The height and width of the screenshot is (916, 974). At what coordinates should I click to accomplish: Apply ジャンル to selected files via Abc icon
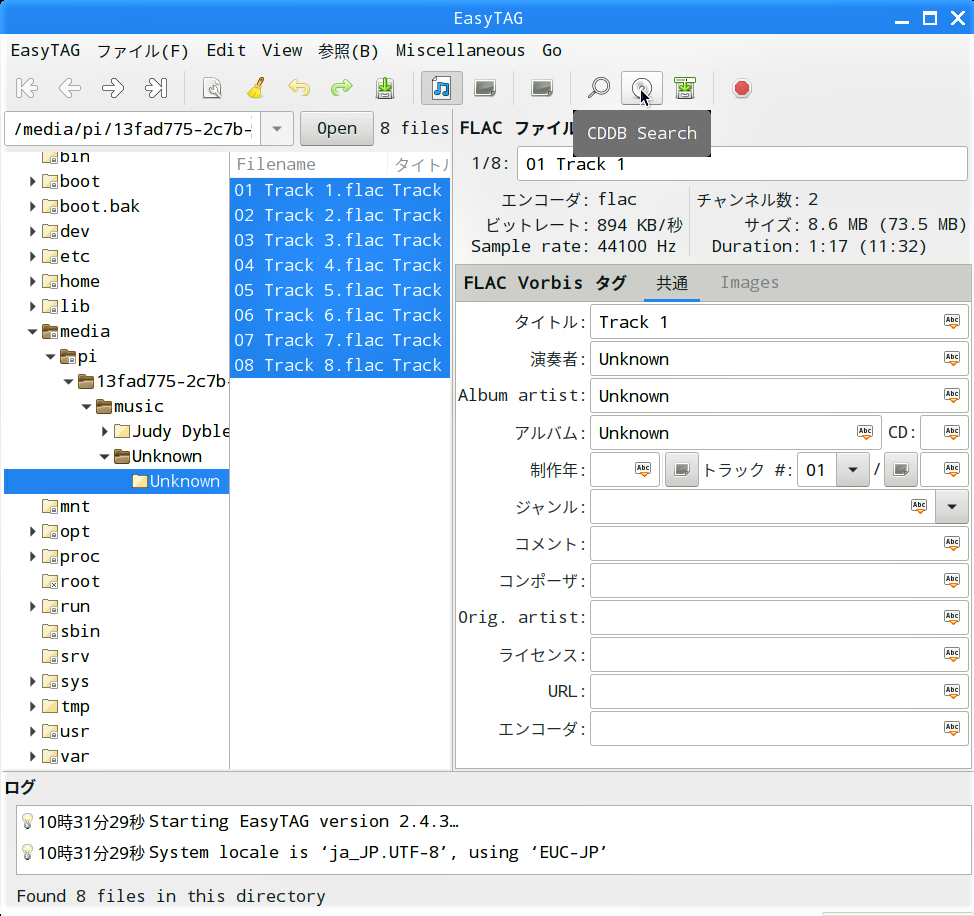click(x=919, y=507)
